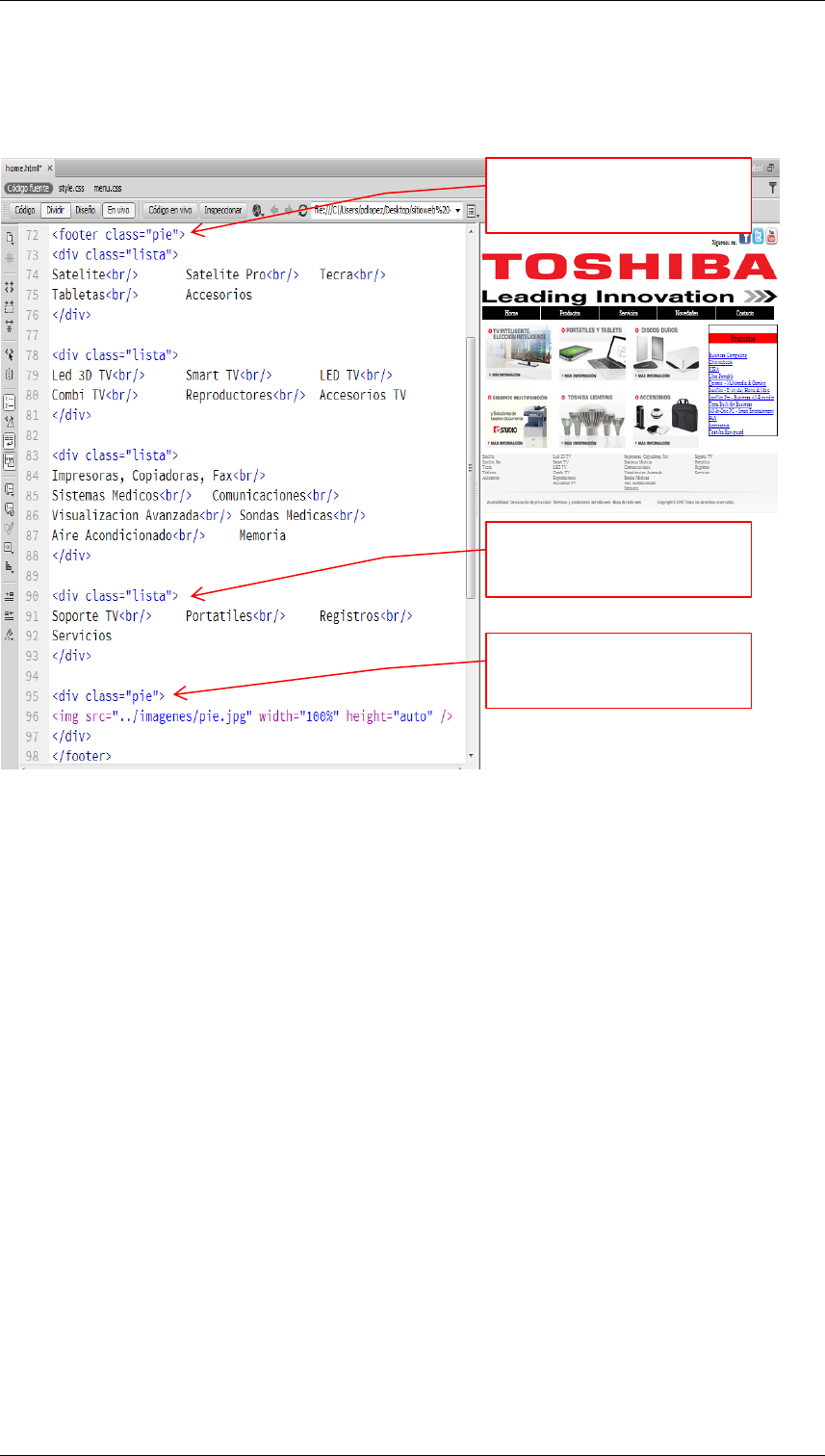Click the globe Preview in Browser icon
Screen dimensions: 825x1456
tap(257, 210)
